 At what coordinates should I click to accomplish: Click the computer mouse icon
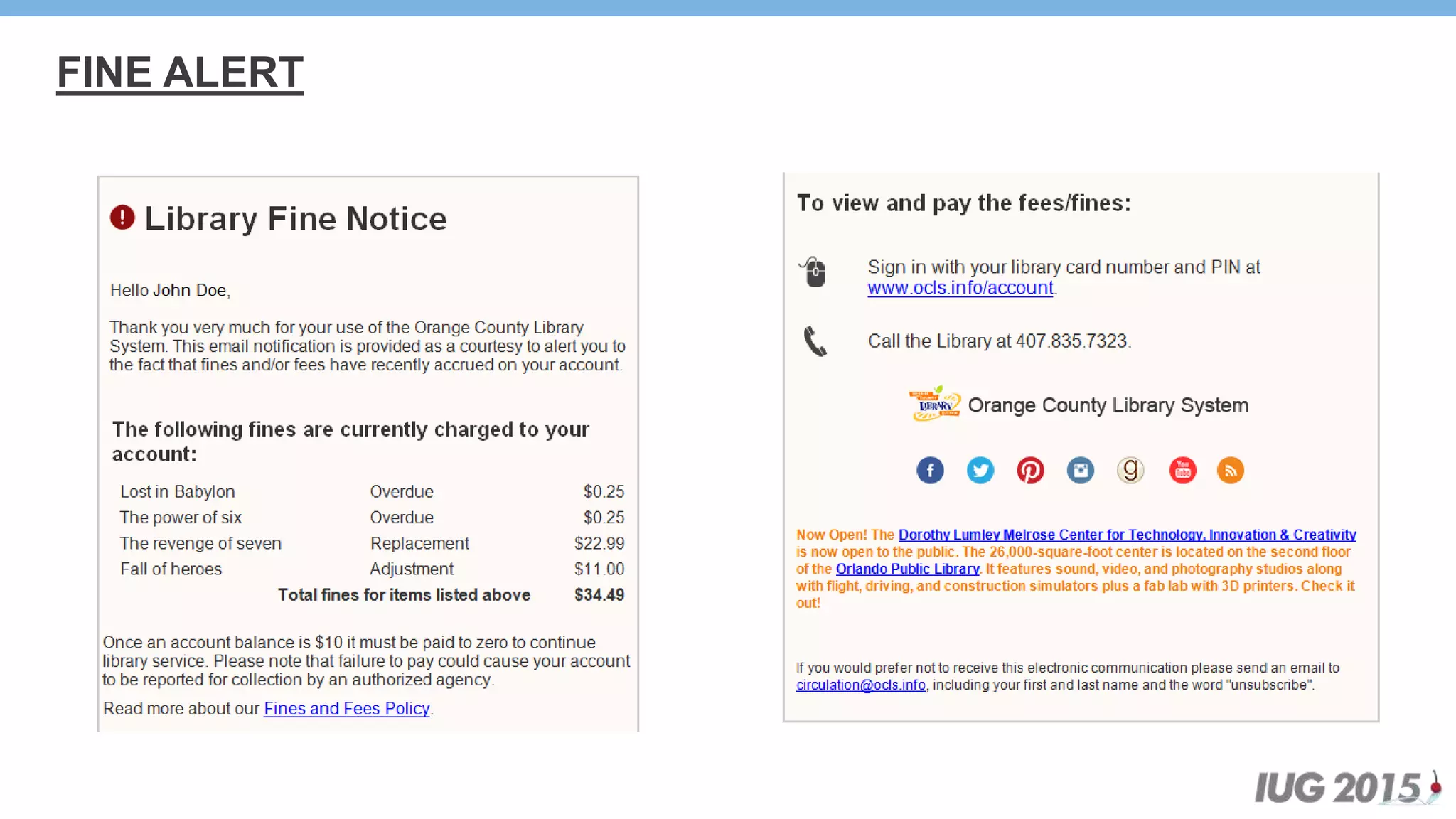[x=815, y=272]
